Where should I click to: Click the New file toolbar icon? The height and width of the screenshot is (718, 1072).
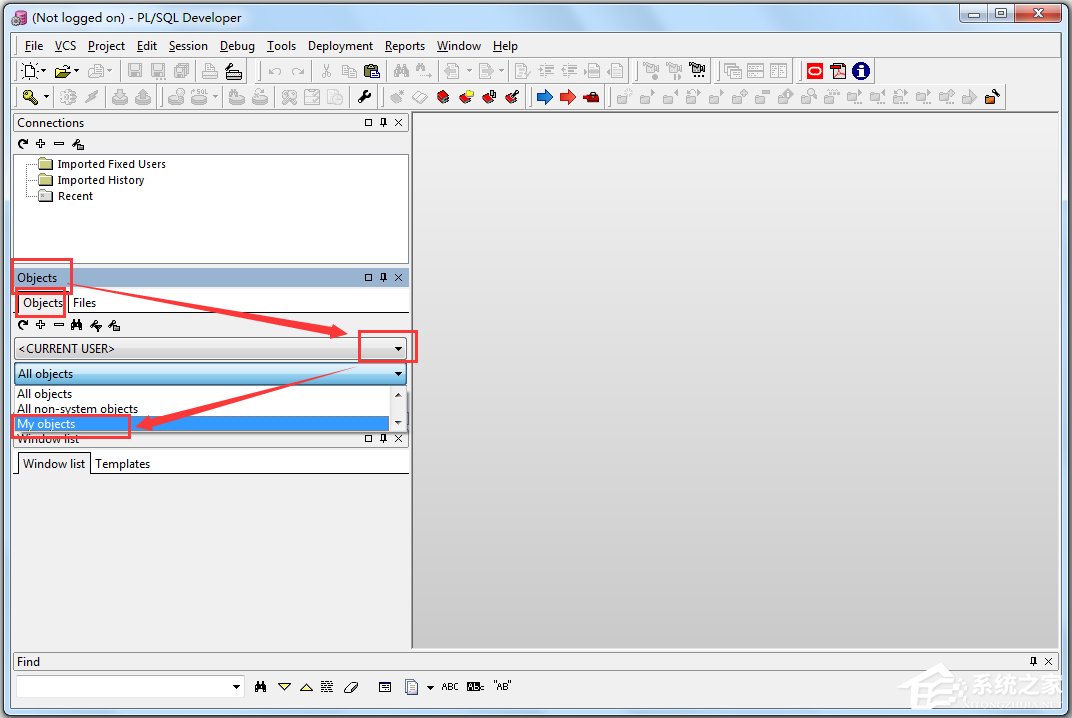tap(30, 71)
